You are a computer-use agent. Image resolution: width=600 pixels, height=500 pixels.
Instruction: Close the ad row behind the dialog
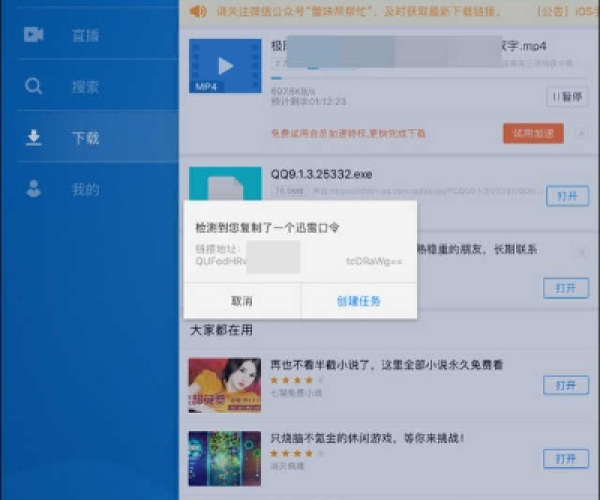point(582,253)
